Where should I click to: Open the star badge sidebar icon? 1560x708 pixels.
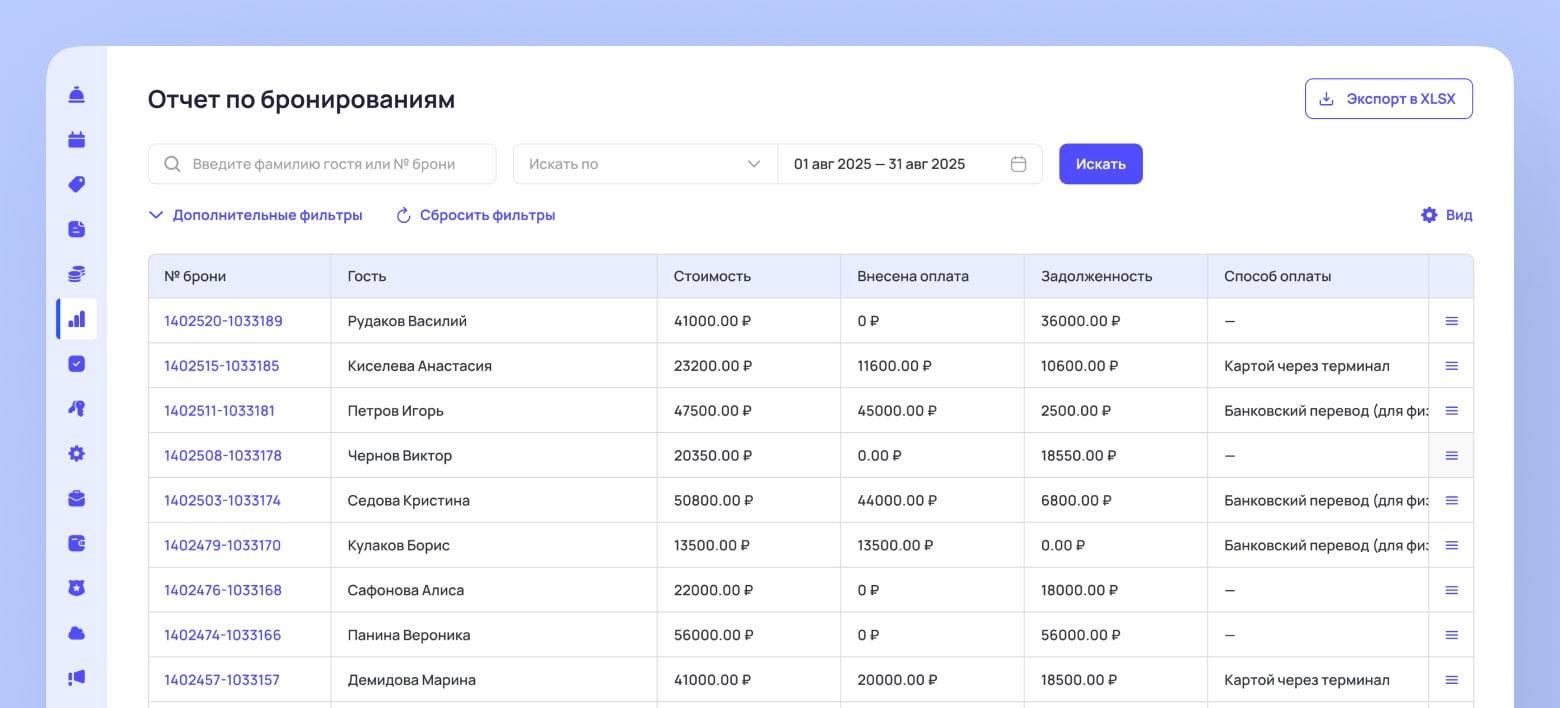coord(76,588)
